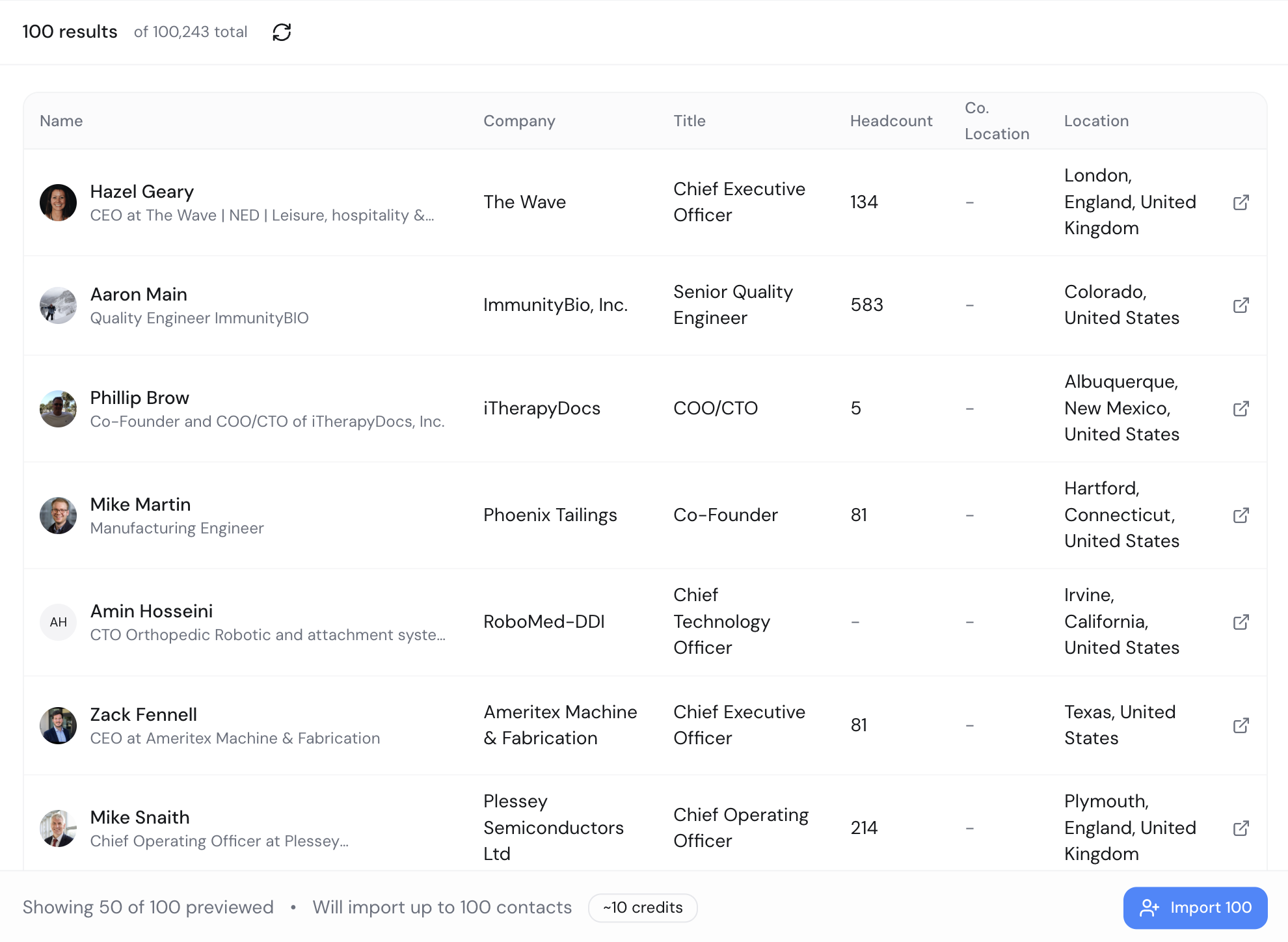Open Amin Hosseini's external profile link

coord(1241,622)
